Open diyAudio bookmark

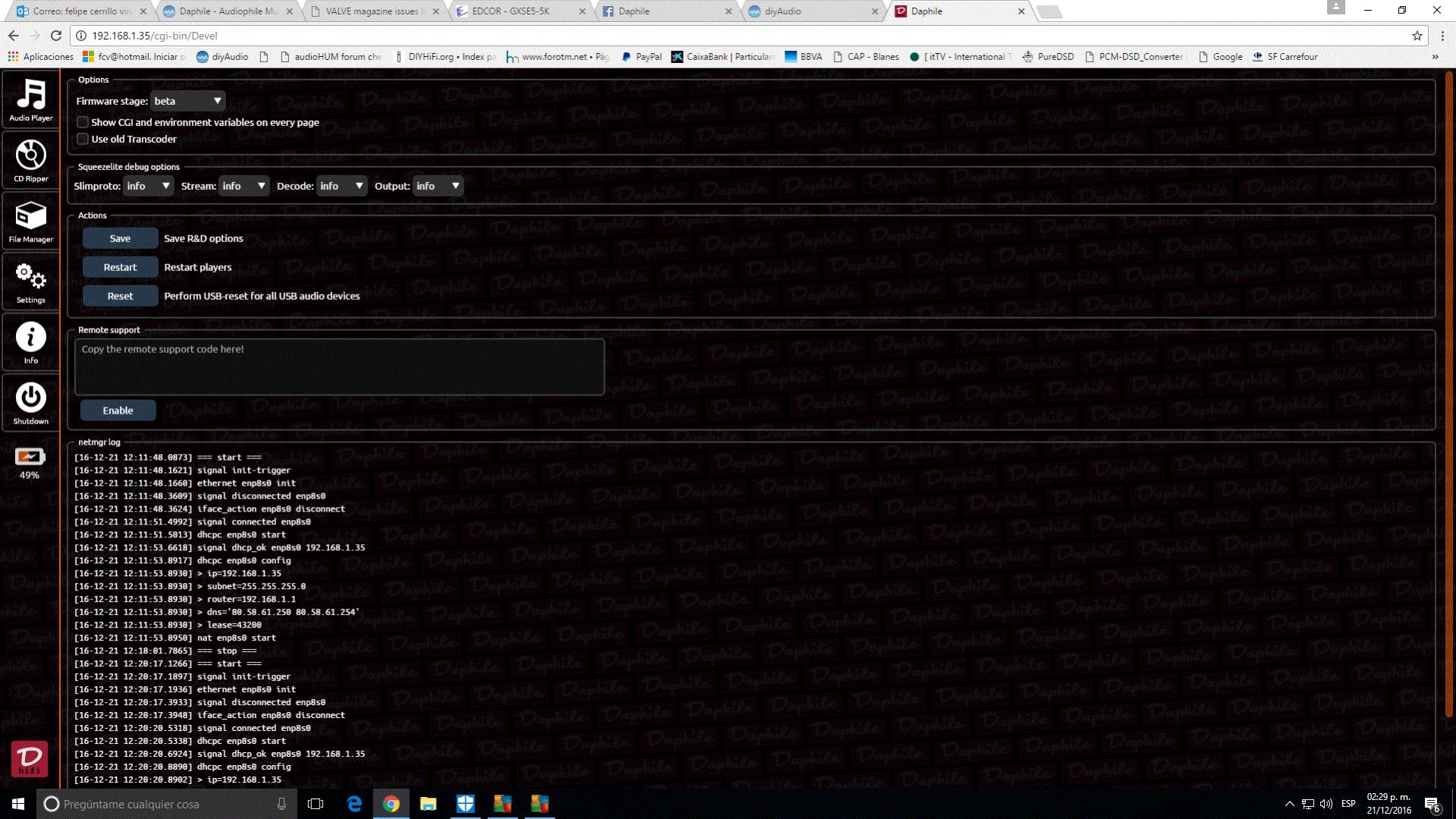point(222,57)
